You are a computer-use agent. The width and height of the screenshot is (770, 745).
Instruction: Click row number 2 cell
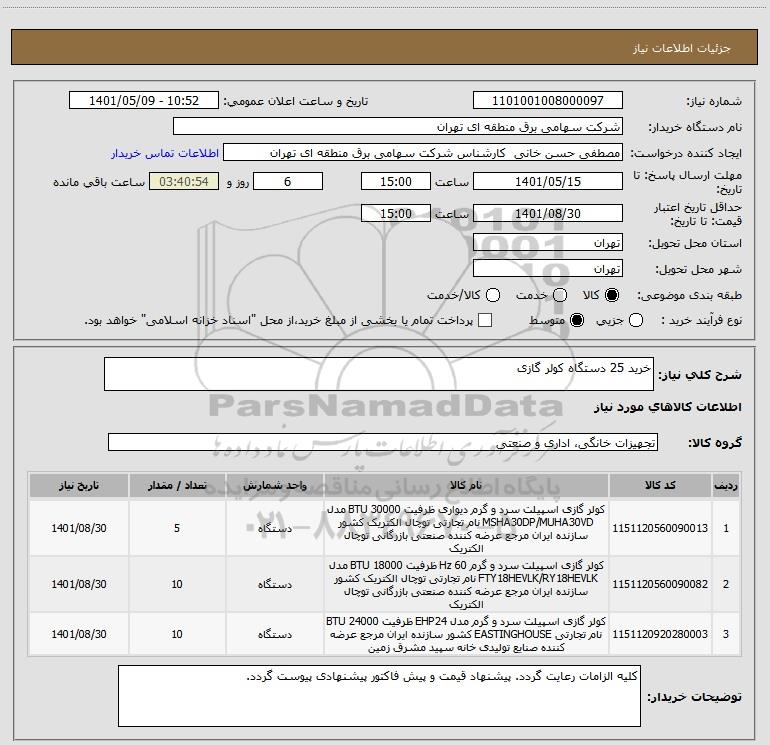coord(726,584)
